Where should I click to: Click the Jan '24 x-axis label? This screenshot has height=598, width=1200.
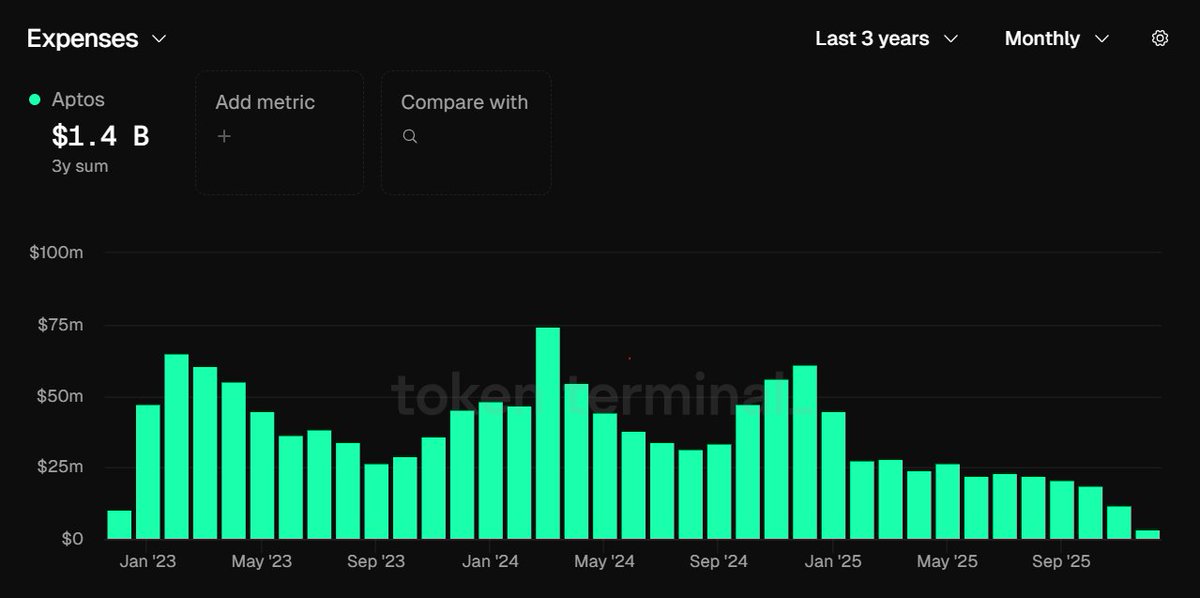pyautogui.click(x=490, y=562)
